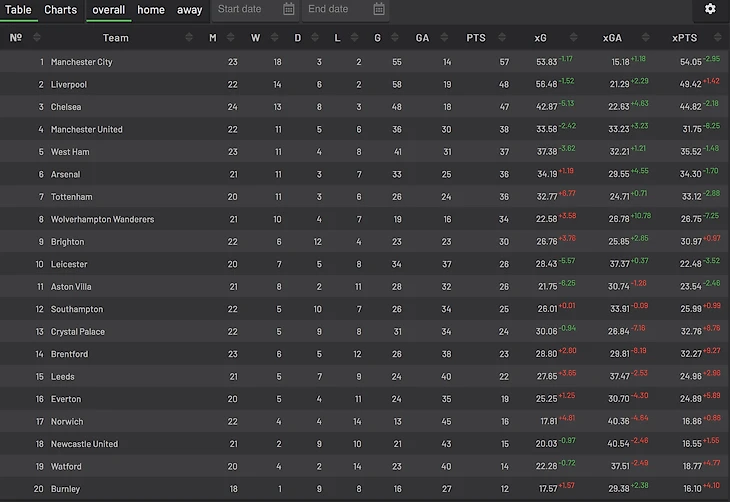
Task: Sort table by Team column arrows
Action: coord(189,38)
